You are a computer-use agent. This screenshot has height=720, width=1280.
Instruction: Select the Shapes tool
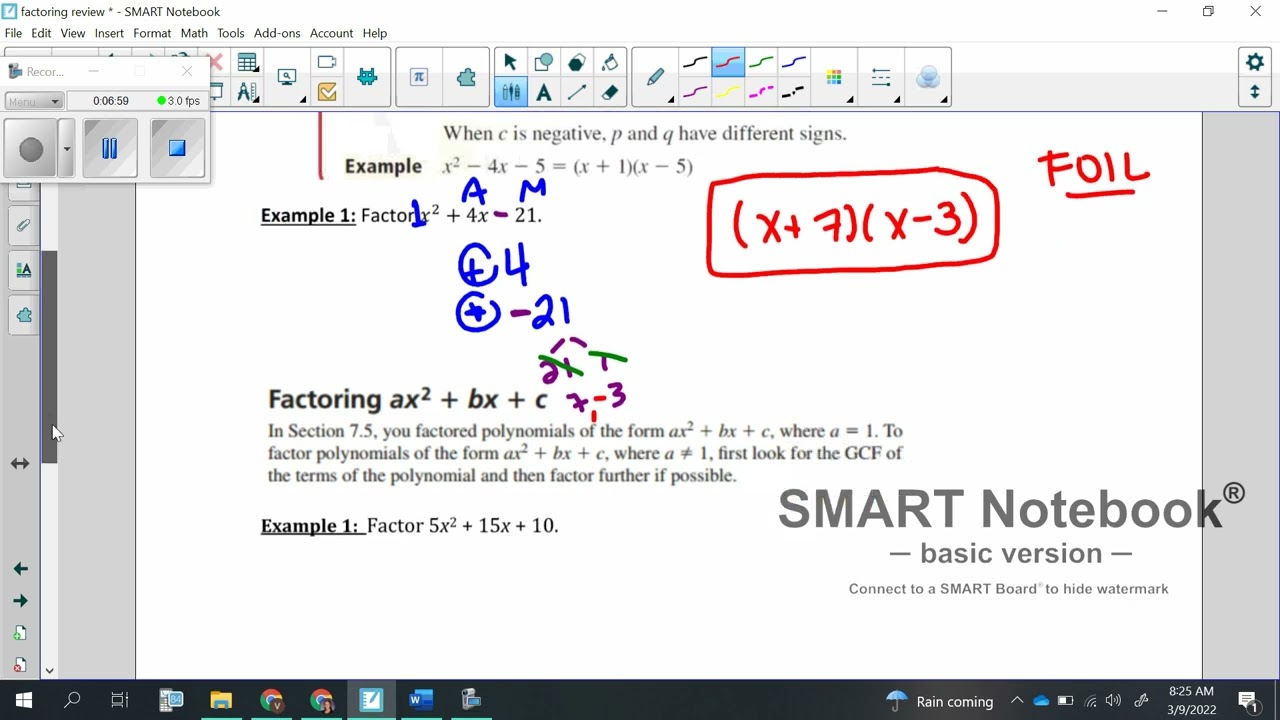pyautogui.click(x=543, y=62)
